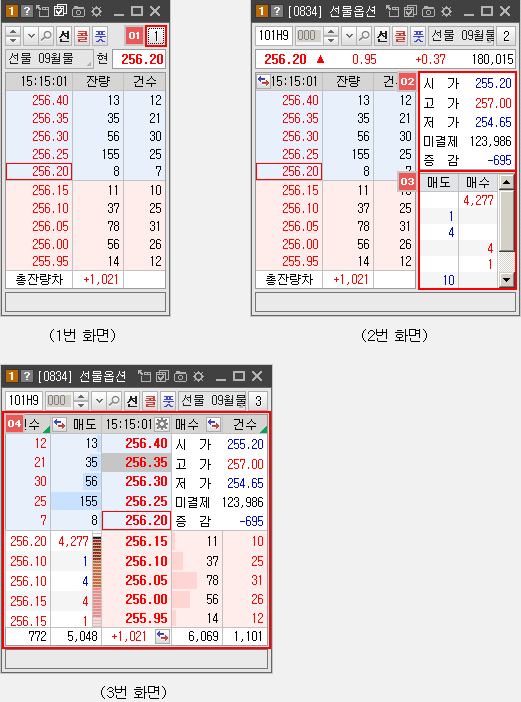
Task: Click the camera capture icon in screen 2 title bar
Action: coord(428,11)
